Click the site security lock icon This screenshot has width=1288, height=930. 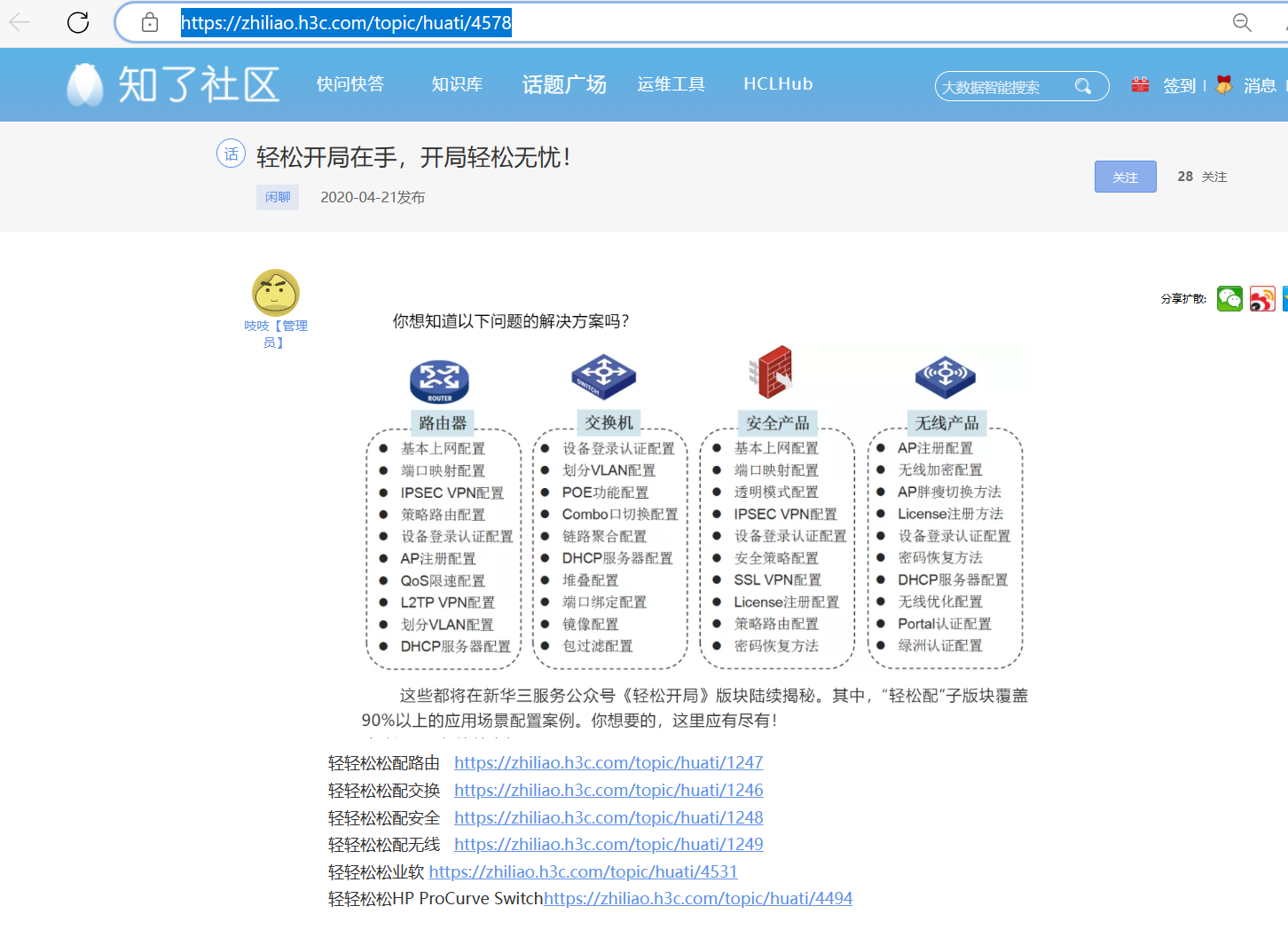click(x=150, y=22)
